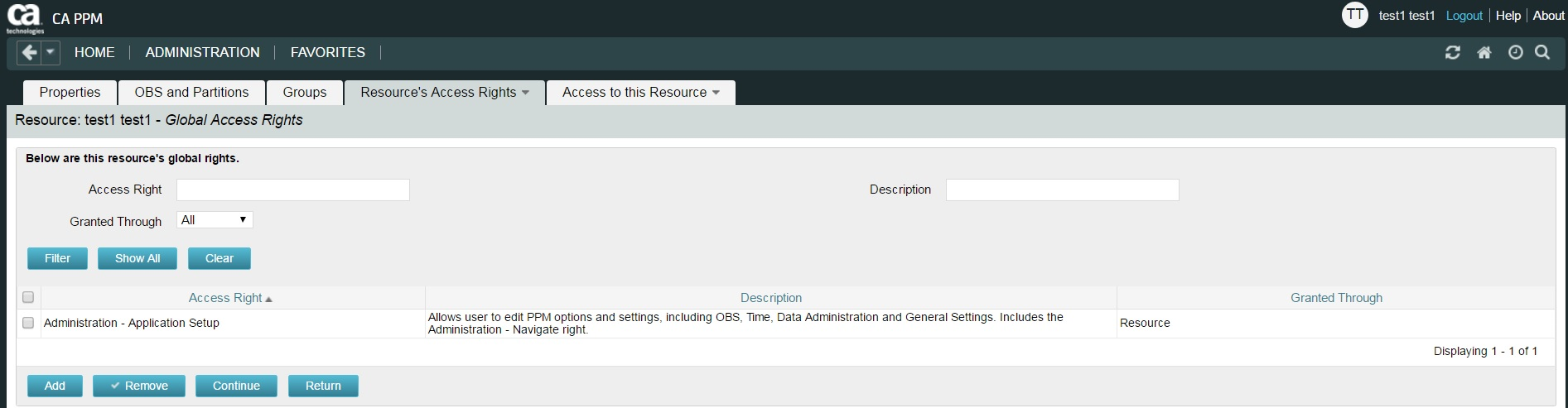
Task: Click the refresh icon in top toolbar
Action: coord(1452,53)
